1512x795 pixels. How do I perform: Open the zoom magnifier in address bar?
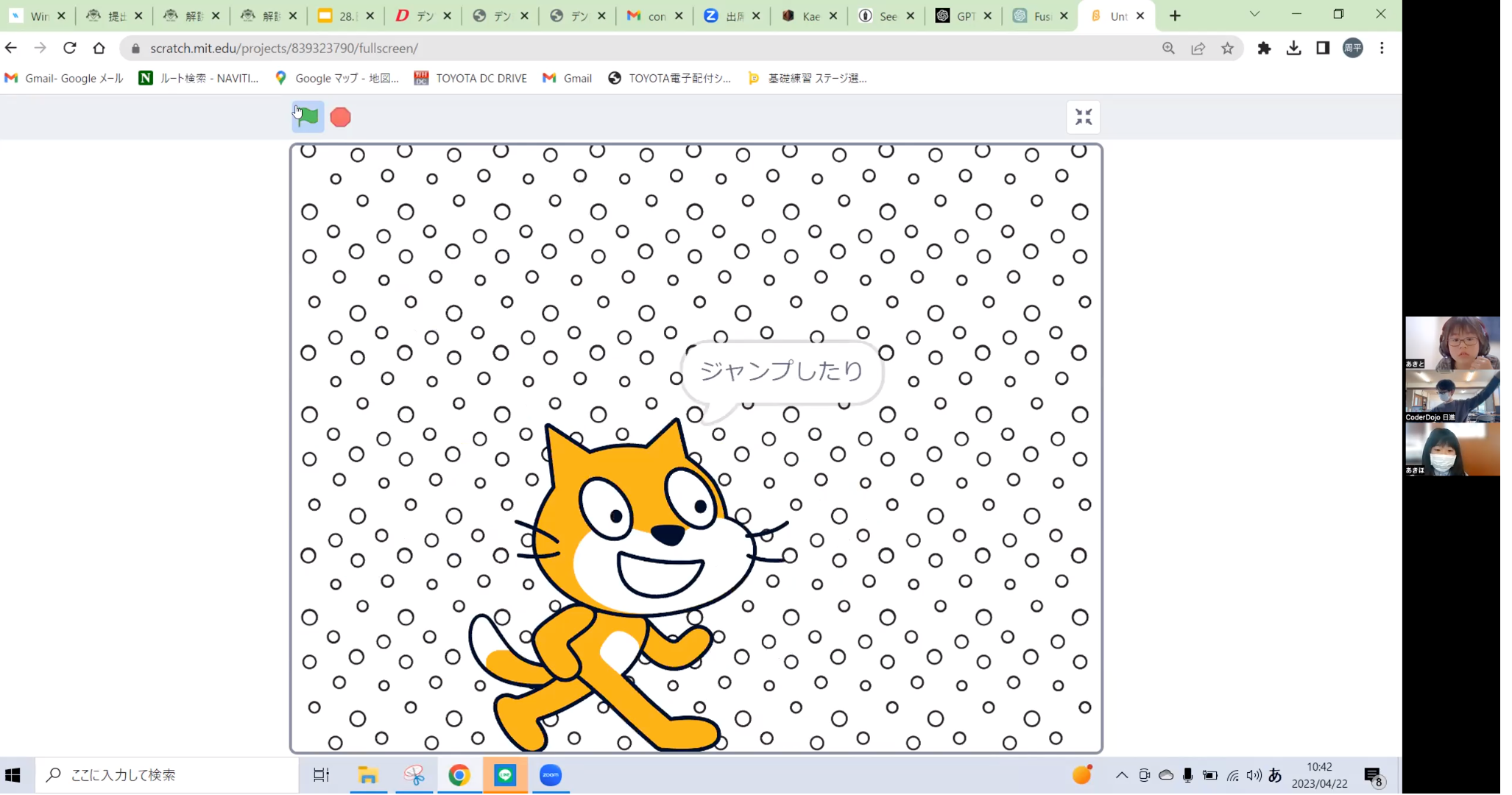(1168, 48)
